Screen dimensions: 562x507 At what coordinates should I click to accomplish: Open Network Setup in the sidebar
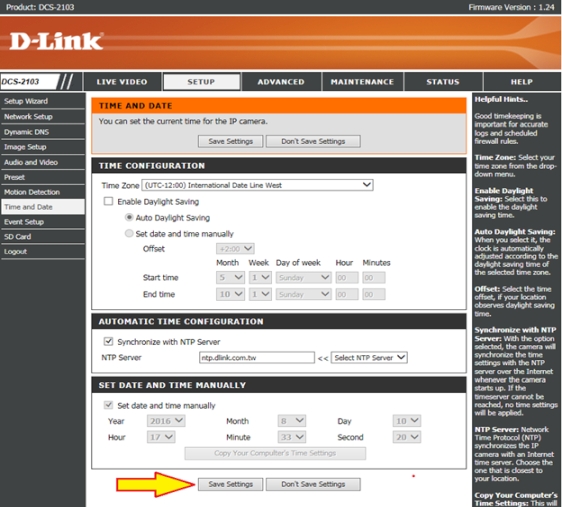pyautogui.click(x=43, y=116)
